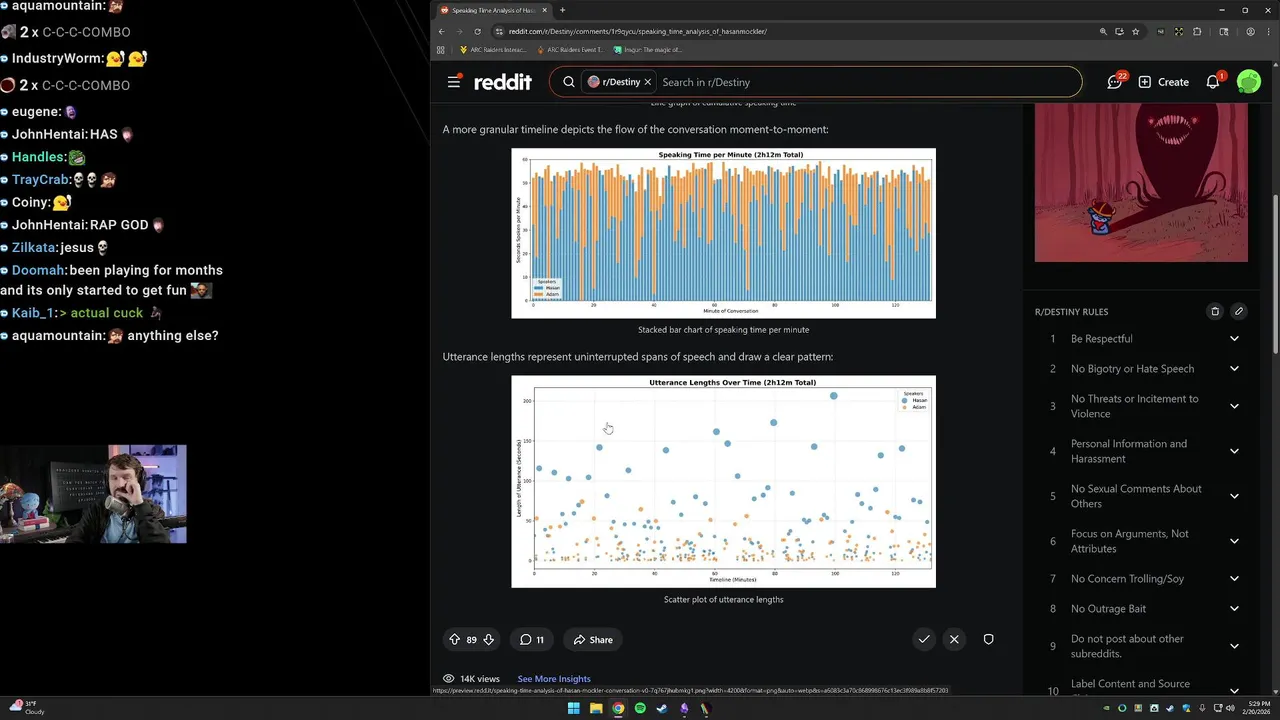This screenshot has width=1280, height=720.
Task: Open See More Insights link
Action: click(x=554, y=679)
